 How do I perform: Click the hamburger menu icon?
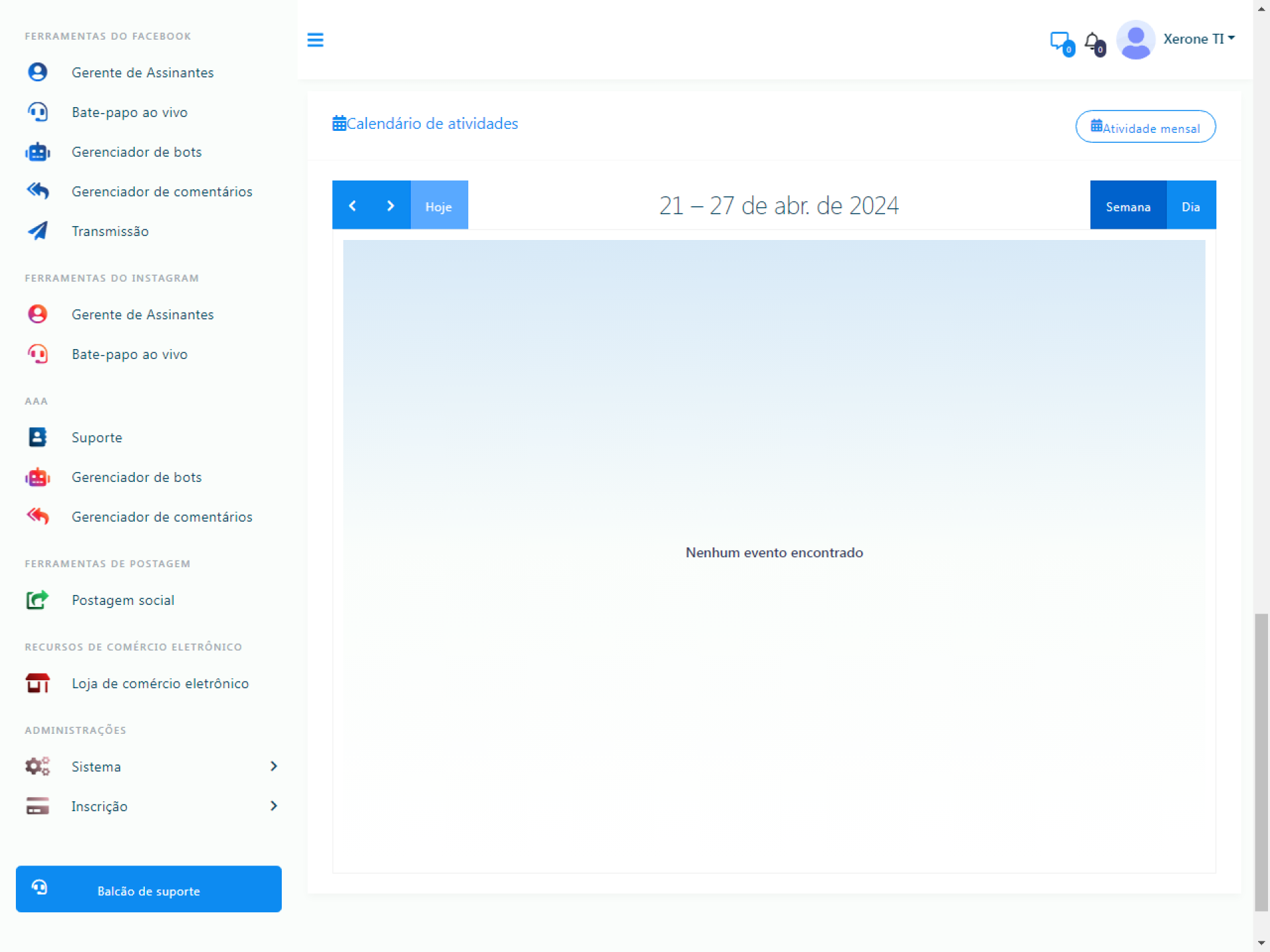315,40
